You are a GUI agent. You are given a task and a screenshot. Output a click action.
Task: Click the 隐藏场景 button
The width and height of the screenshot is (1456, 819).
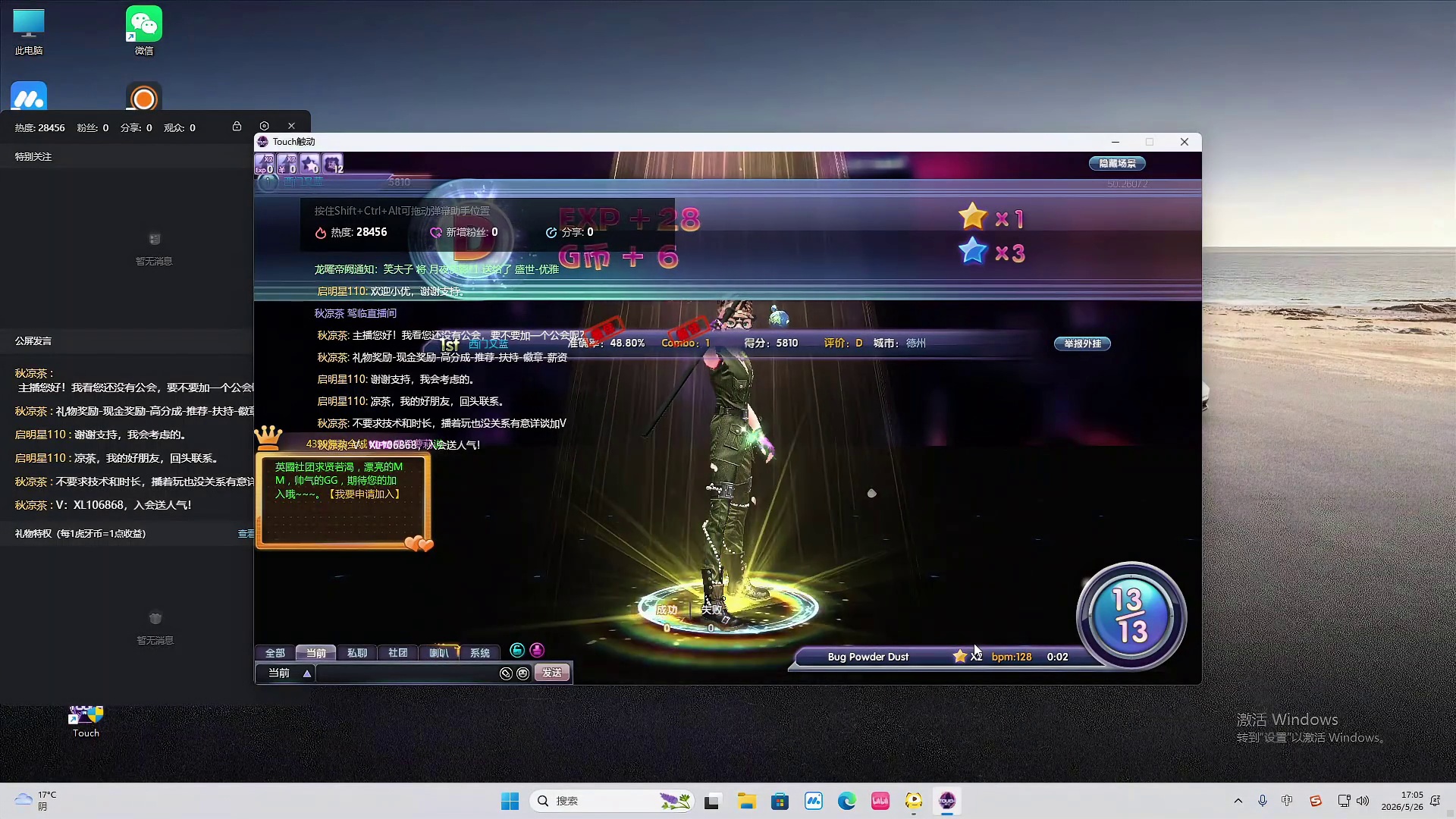[x=1117, y=163]
